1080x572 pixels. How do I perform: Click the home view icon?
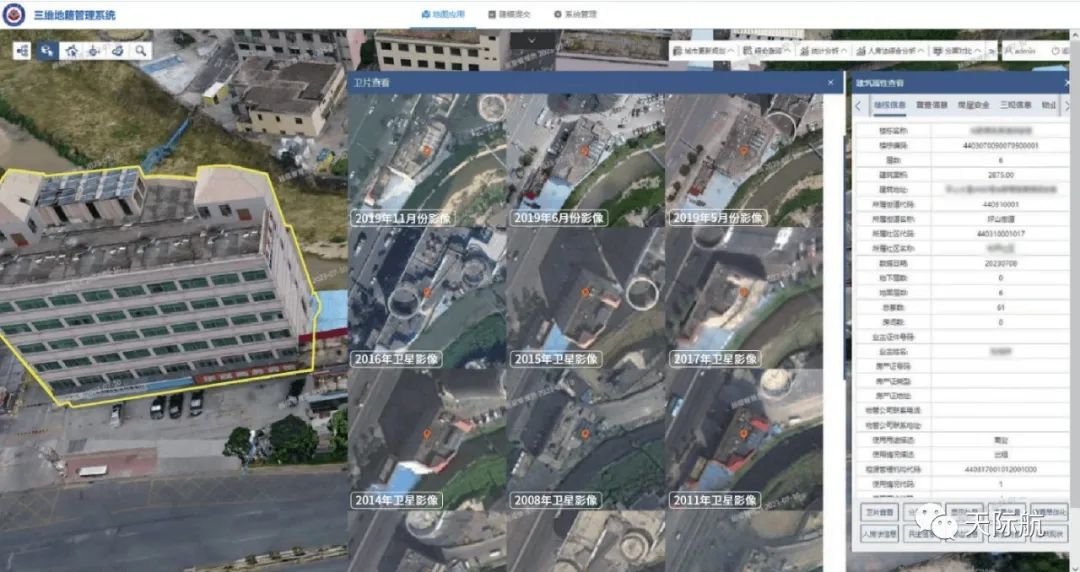point(71,50)
